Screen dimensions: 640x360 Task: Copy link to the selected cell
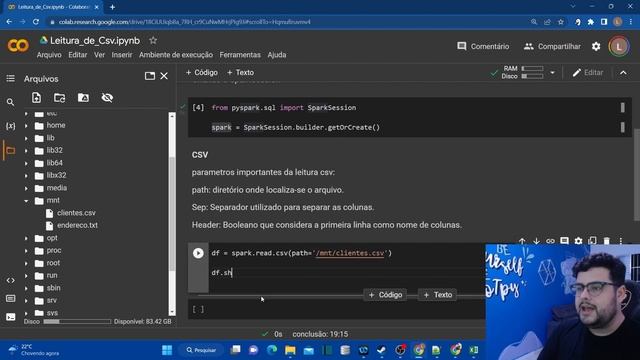[x=550, y=241]
